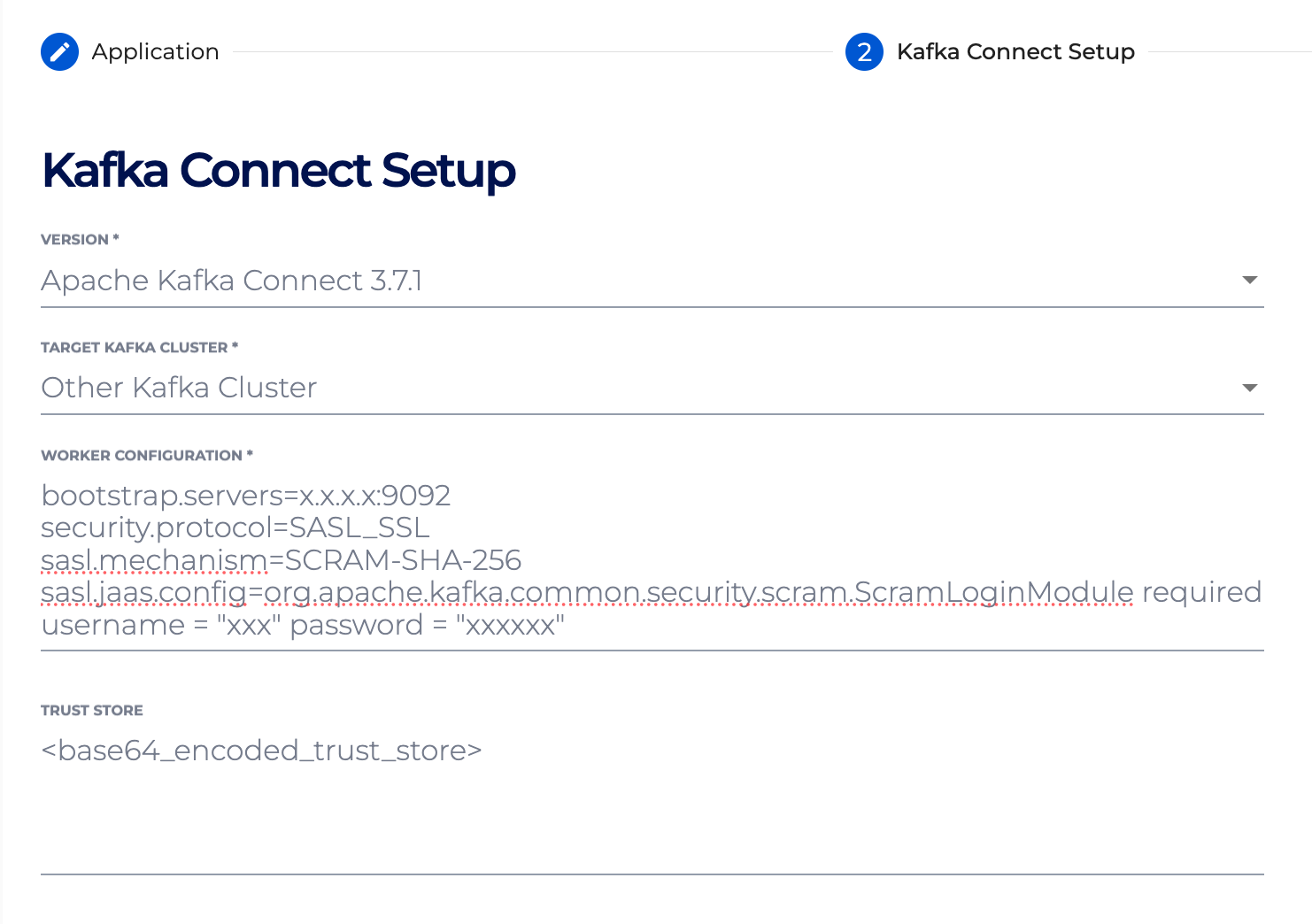The height and width of the screenshot is (924, 1312).
Task: Select the Kafka Connect Setup step
Action: pos(1015,51)
